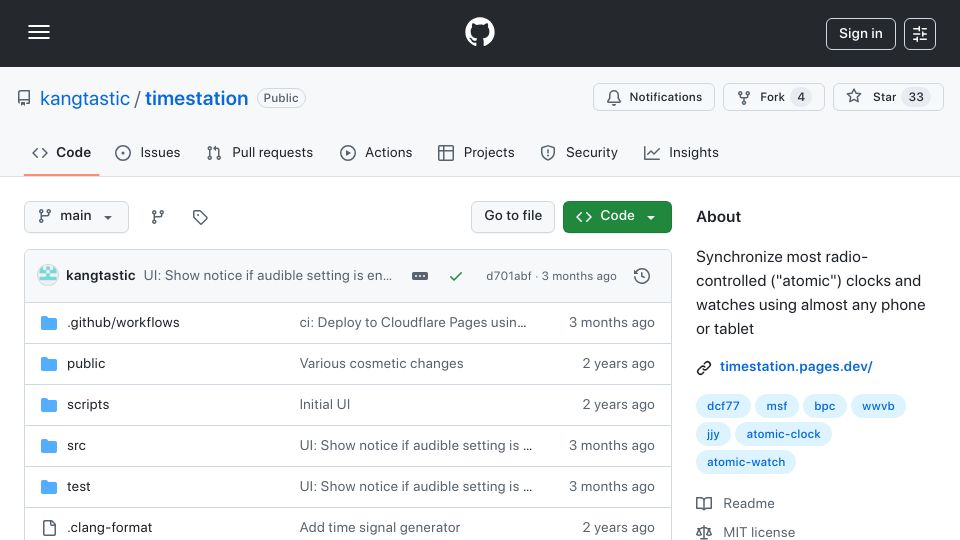
Task: Select the dcf77 topic tag
Action: pos(723,406)
